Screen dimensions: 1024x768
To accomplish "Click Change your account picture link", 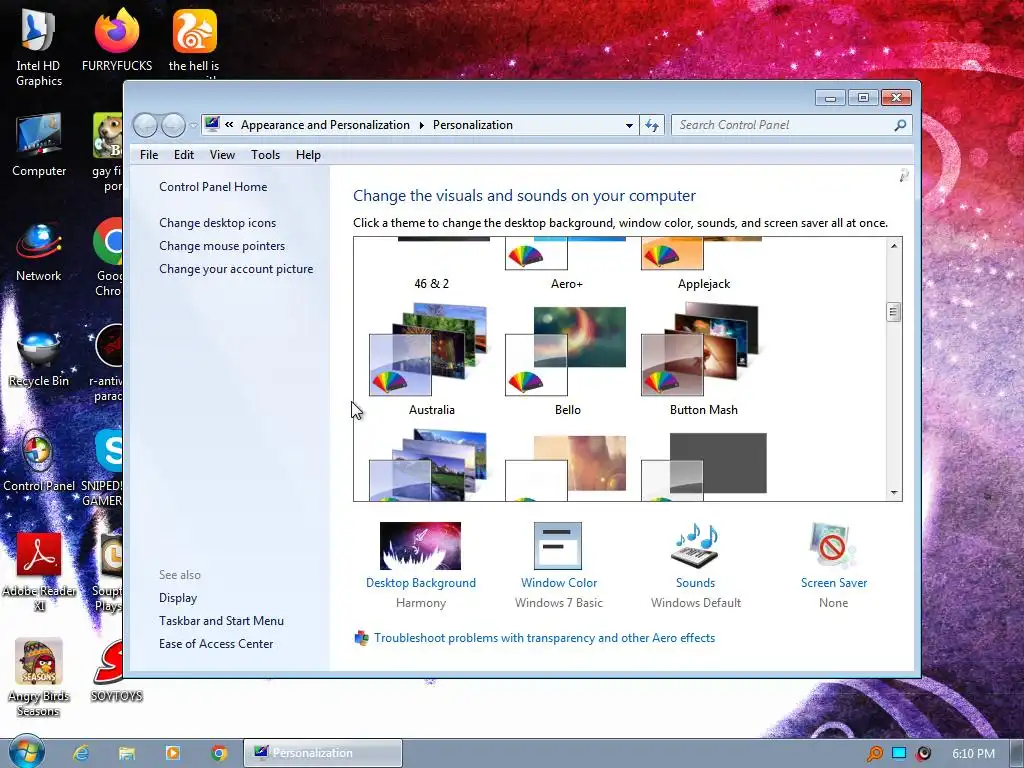I will [236, 268].
